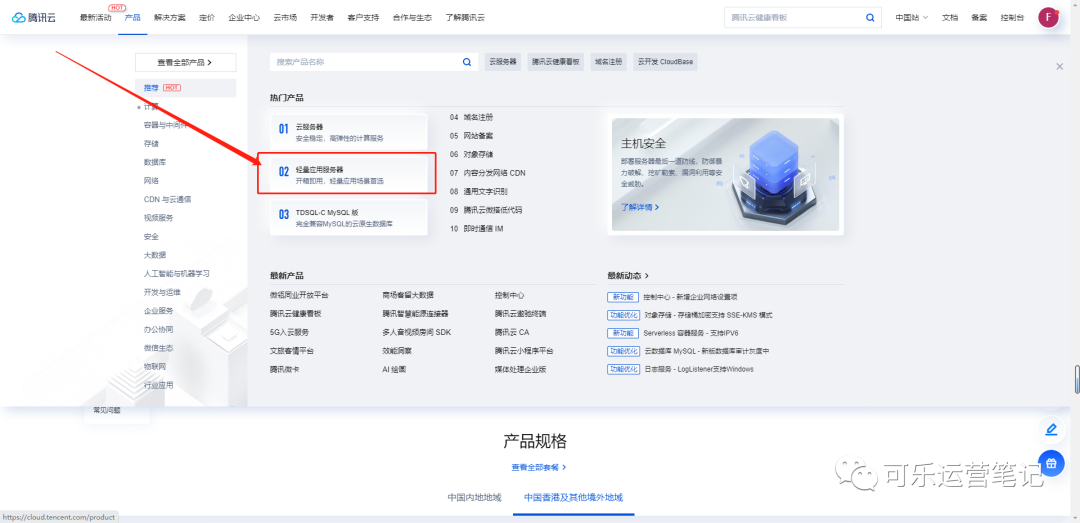
Task: Select CDN 与云通信 category
Action: [x=167, y=199]
